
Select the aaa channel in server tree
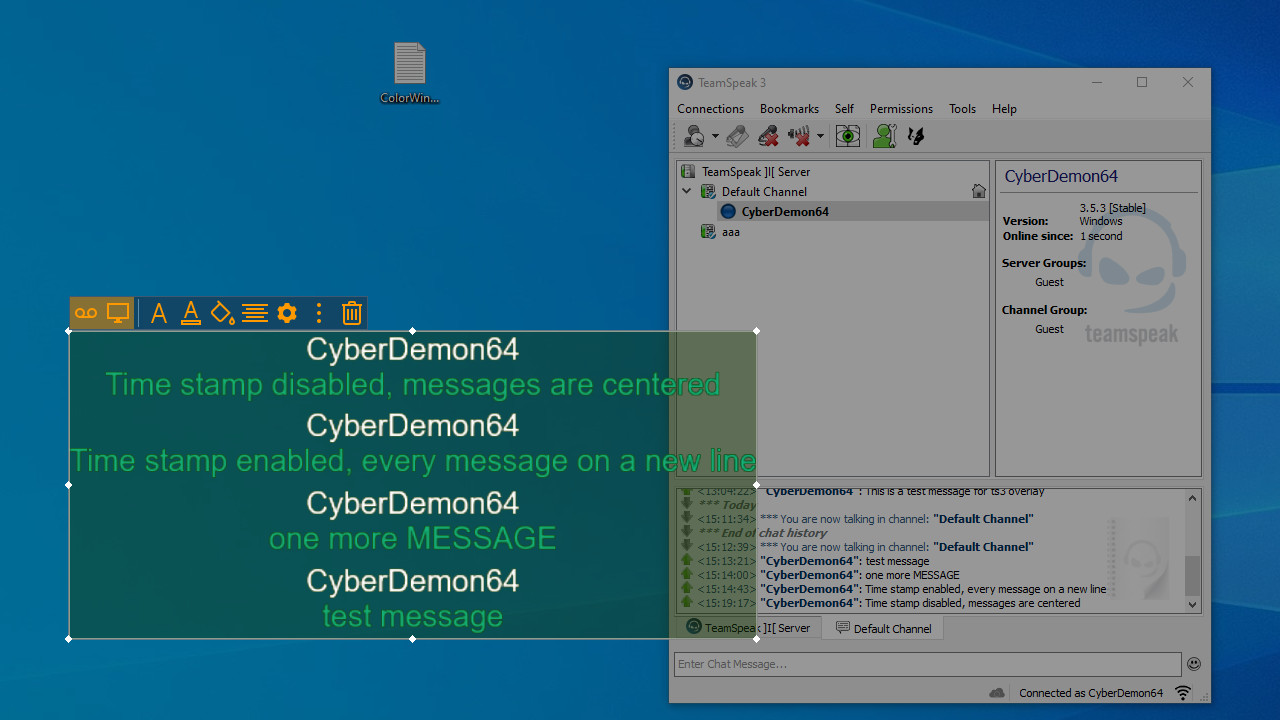(730, 232)
